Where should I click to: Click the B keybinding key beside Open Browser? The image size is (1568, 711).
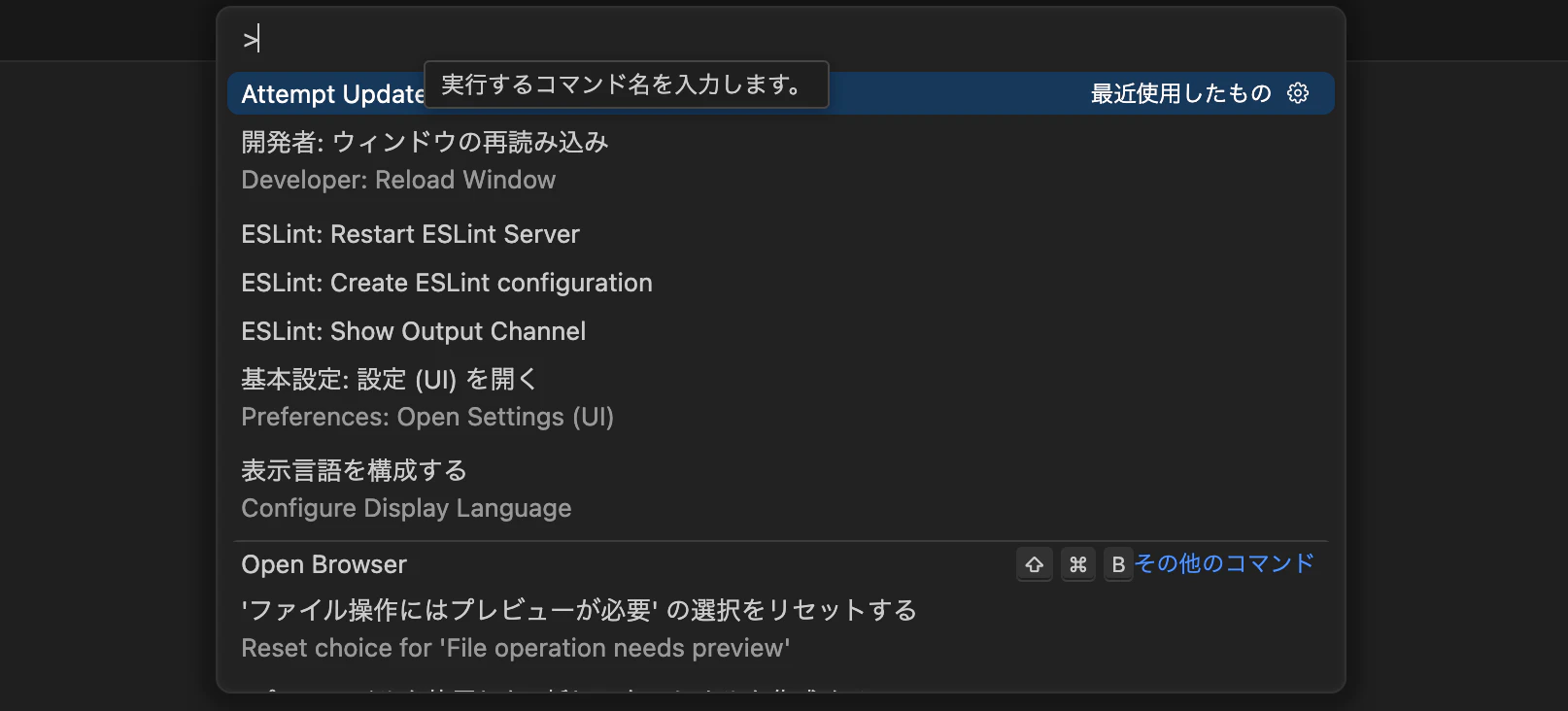(x=1118, y=564)
